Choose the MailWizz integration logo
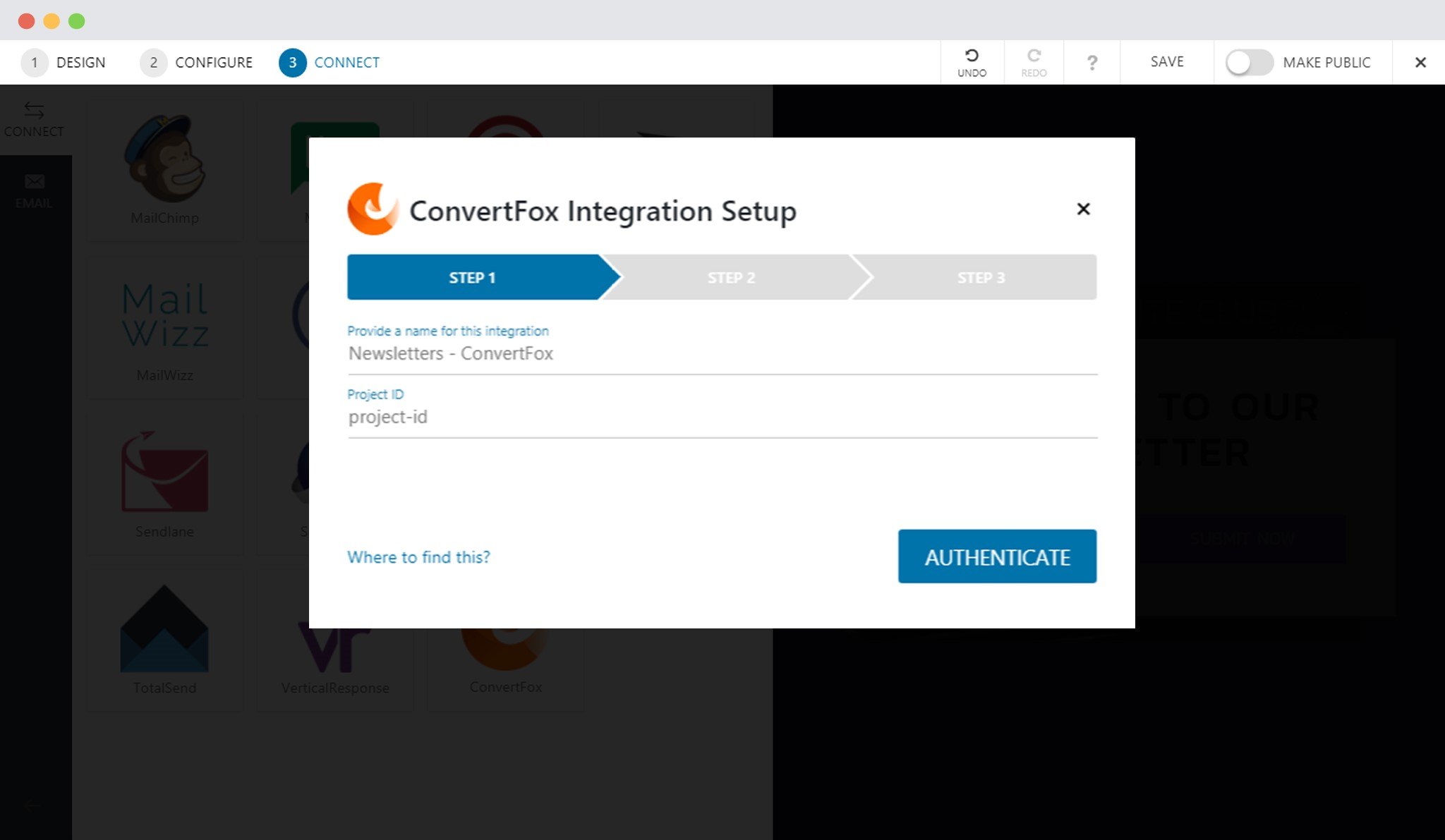The image size is (1445, 840). point(164,315)
